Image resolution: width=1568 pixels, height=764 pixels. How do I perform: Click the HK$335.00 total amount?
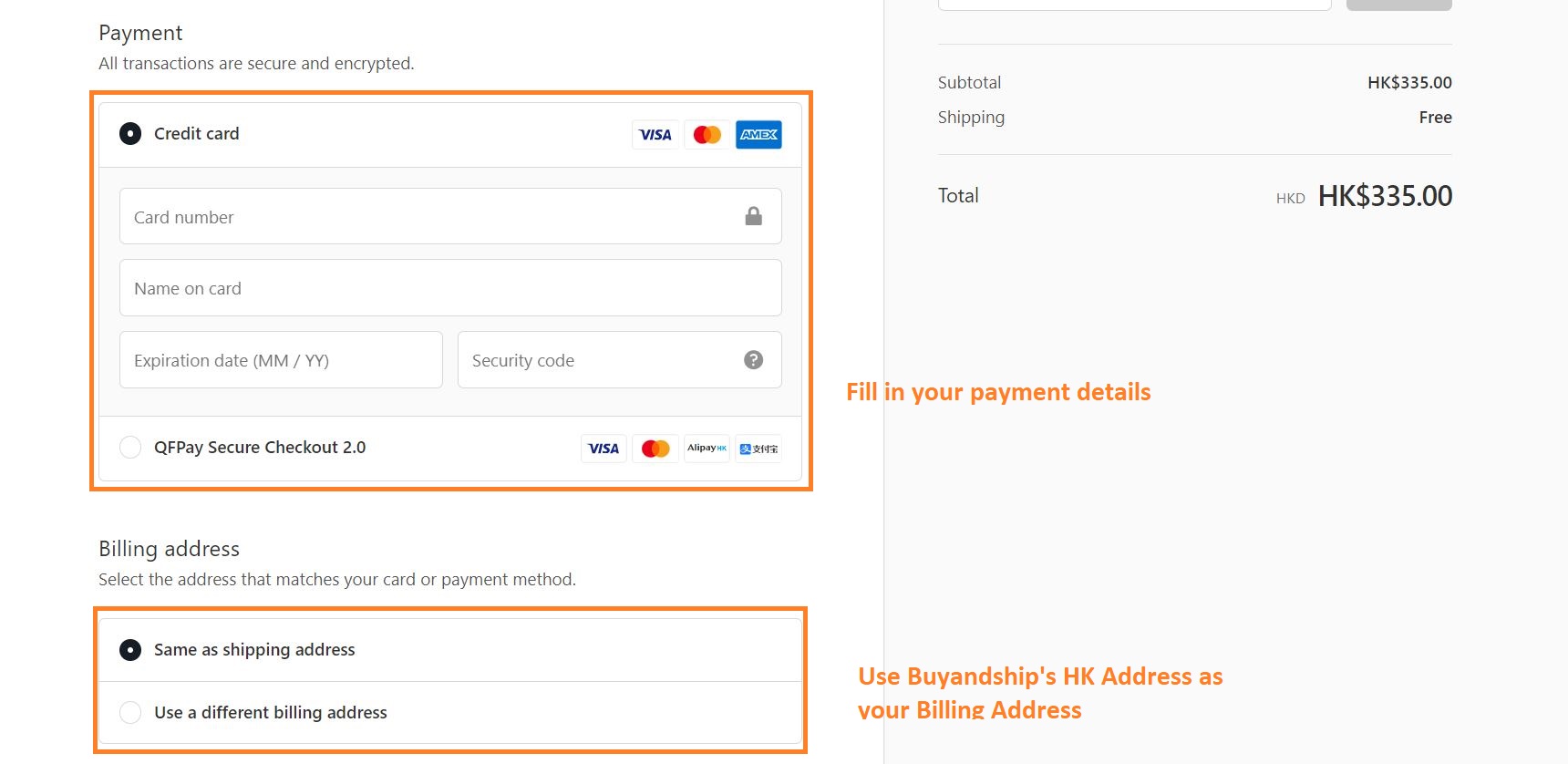tap(1385, 196)
